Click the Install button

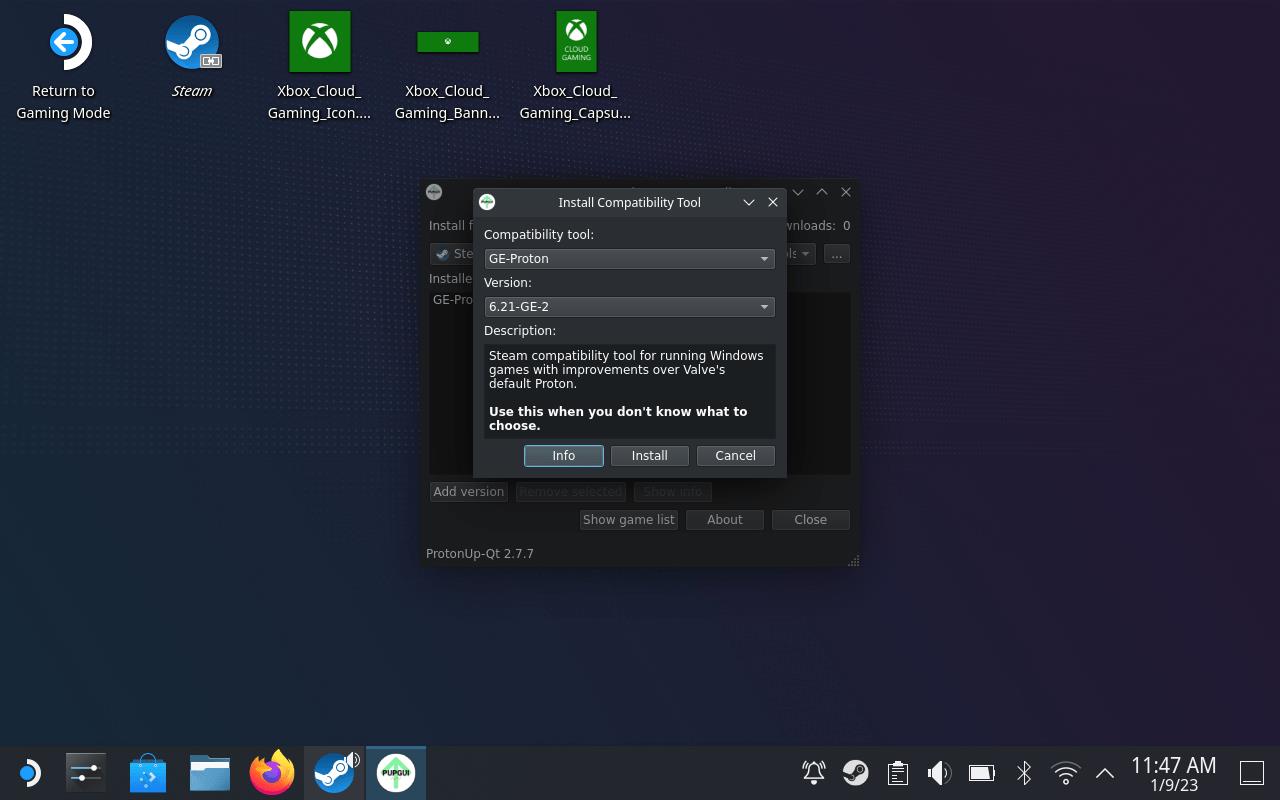pos(649,456)
